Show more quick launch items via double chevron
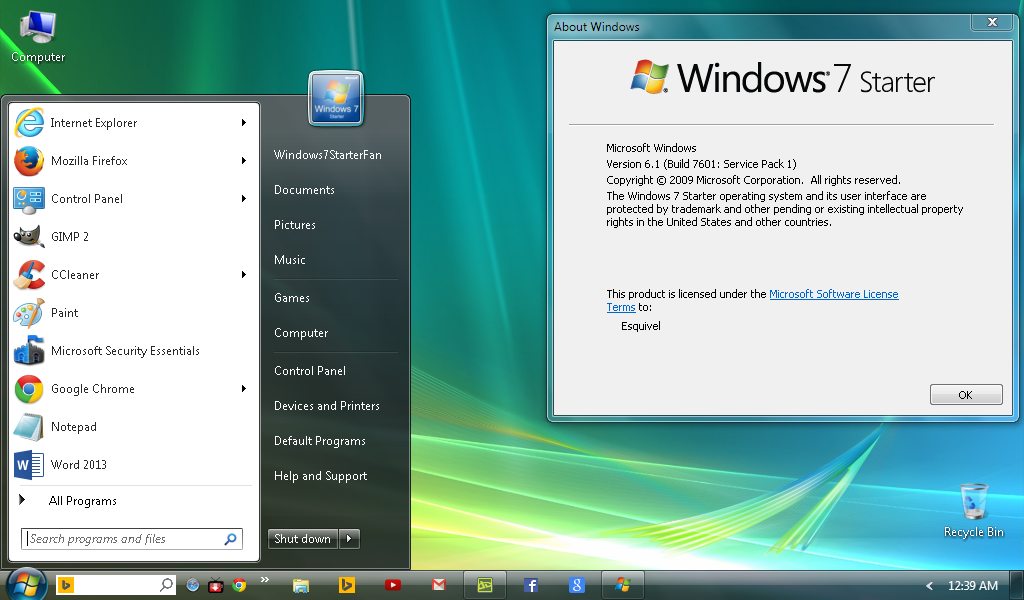Screen dimensions: 1024x600 264,579
